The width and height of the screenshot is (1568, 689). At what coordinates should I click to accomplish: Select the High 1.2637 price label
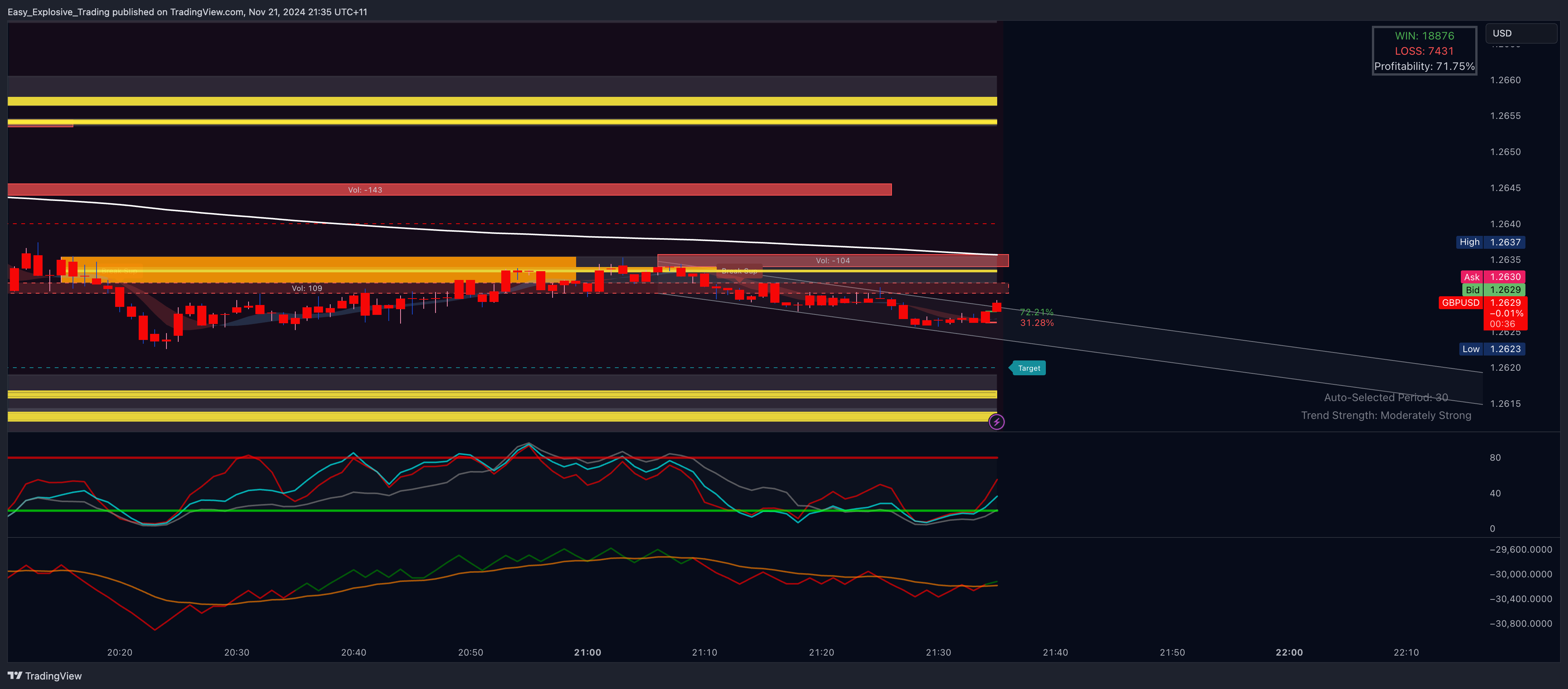[x=1491, y=242]
